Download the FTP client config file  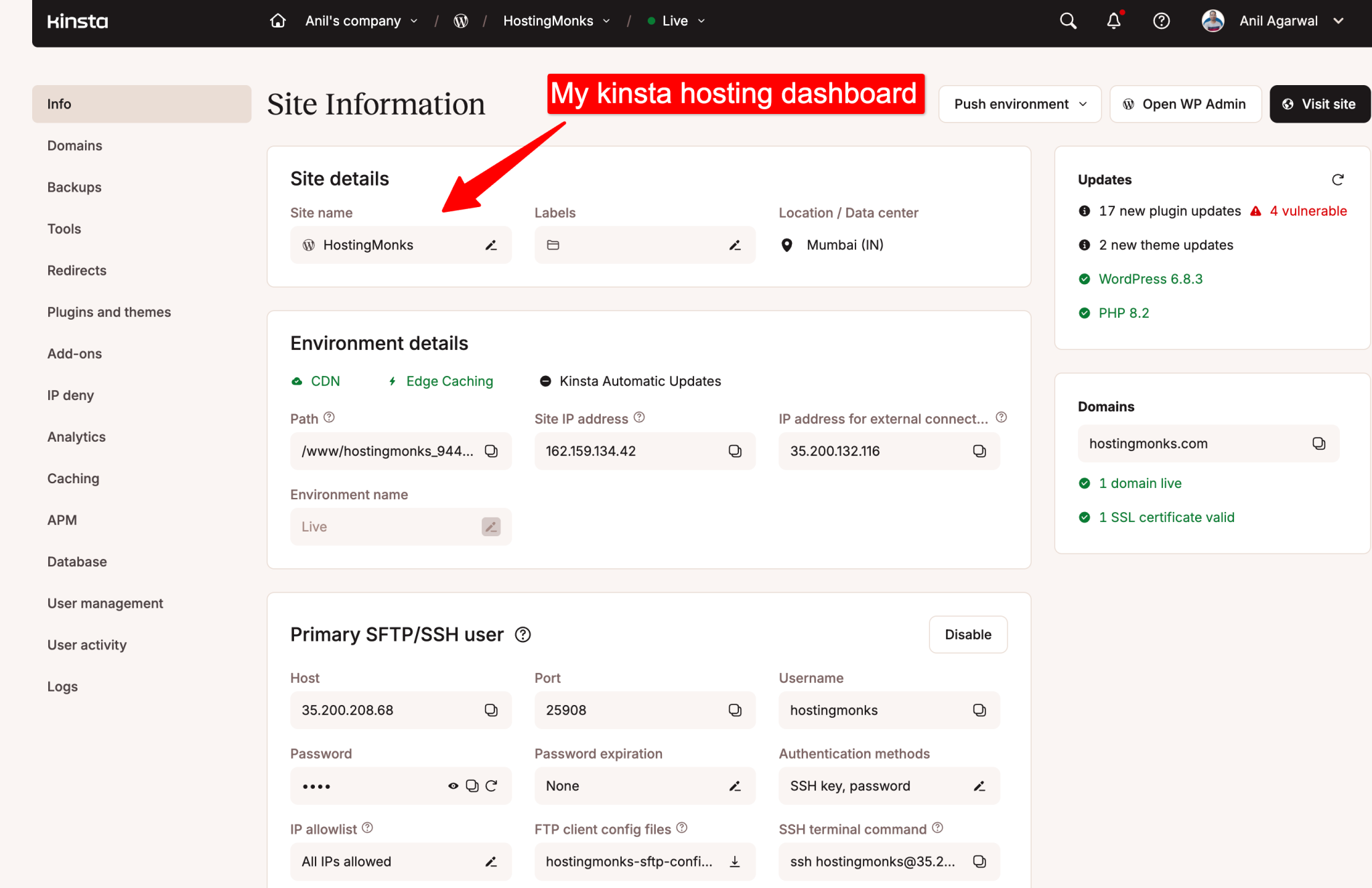coord(735,861)
